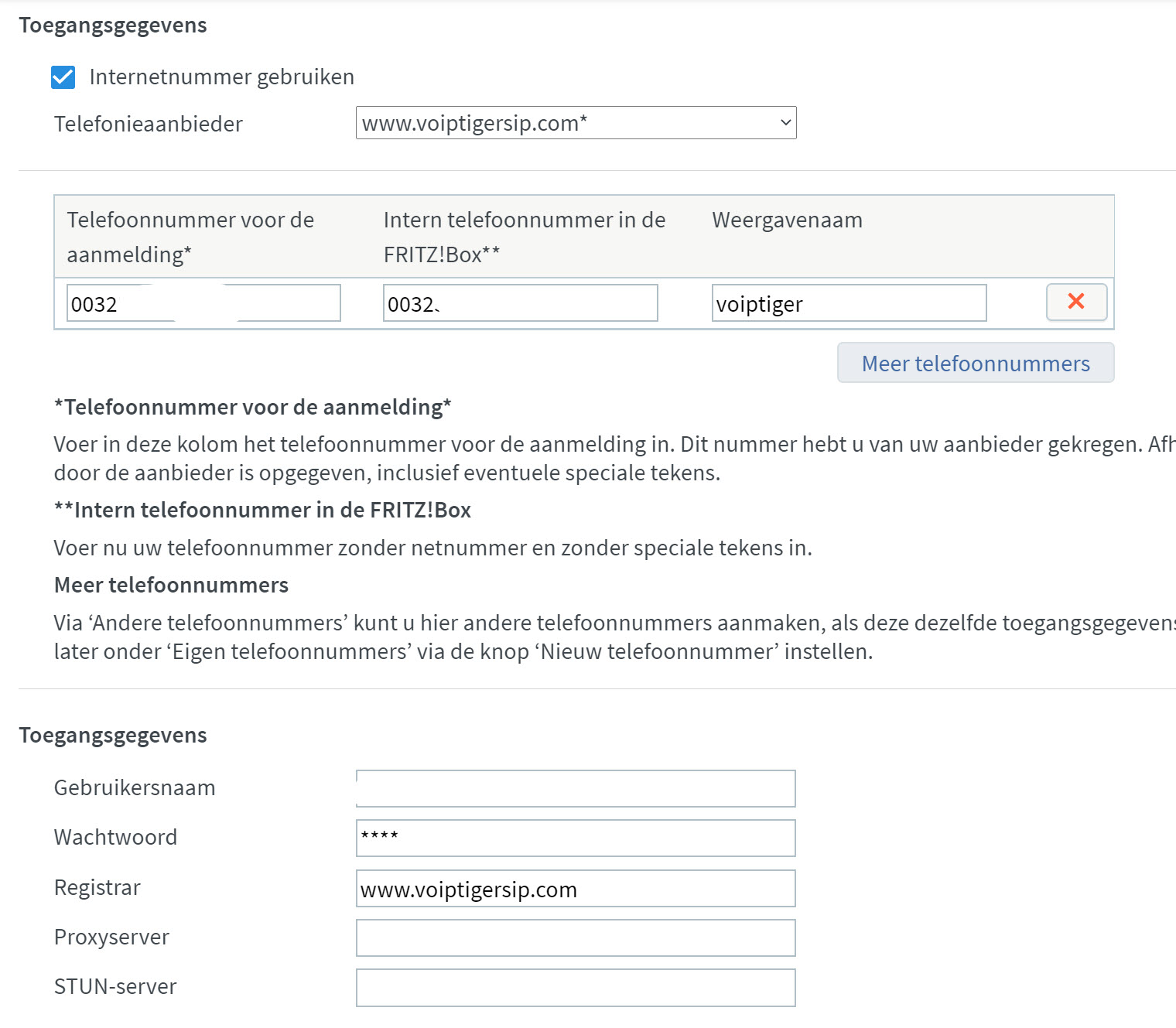This screenshot has width=1176, height=1028.
Task: Uncheck the Internetnummer gebruiken checkbox
Action: [x=63, y=77]
